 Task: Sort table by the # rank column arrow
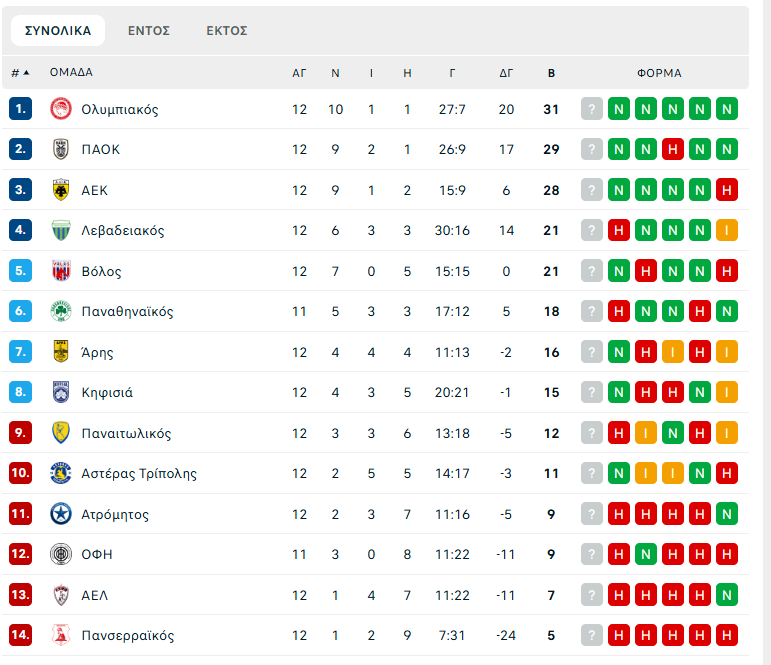[26, 73]
